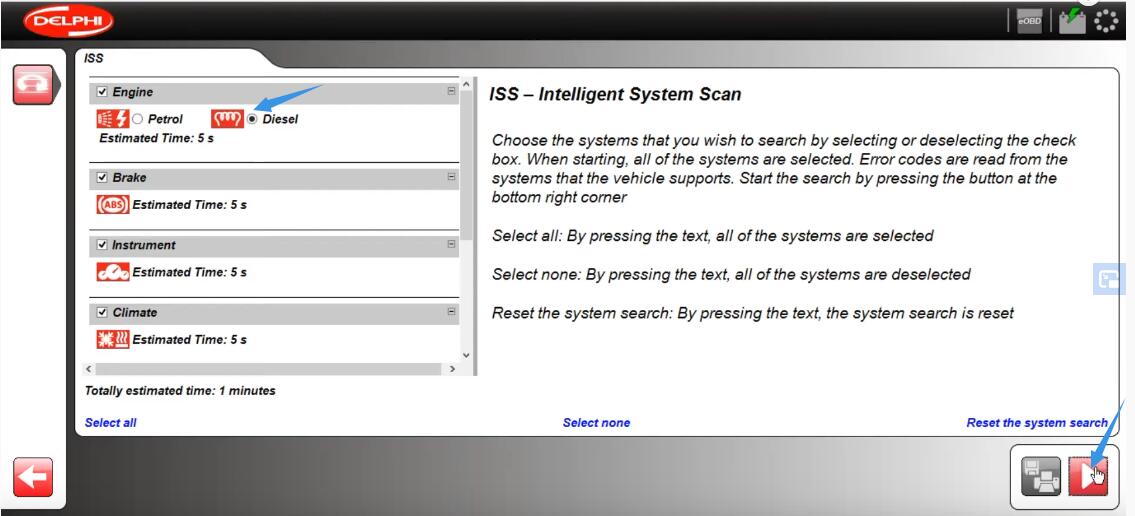
Task: Click the petrol spark ignition icon
Action: 112,119
